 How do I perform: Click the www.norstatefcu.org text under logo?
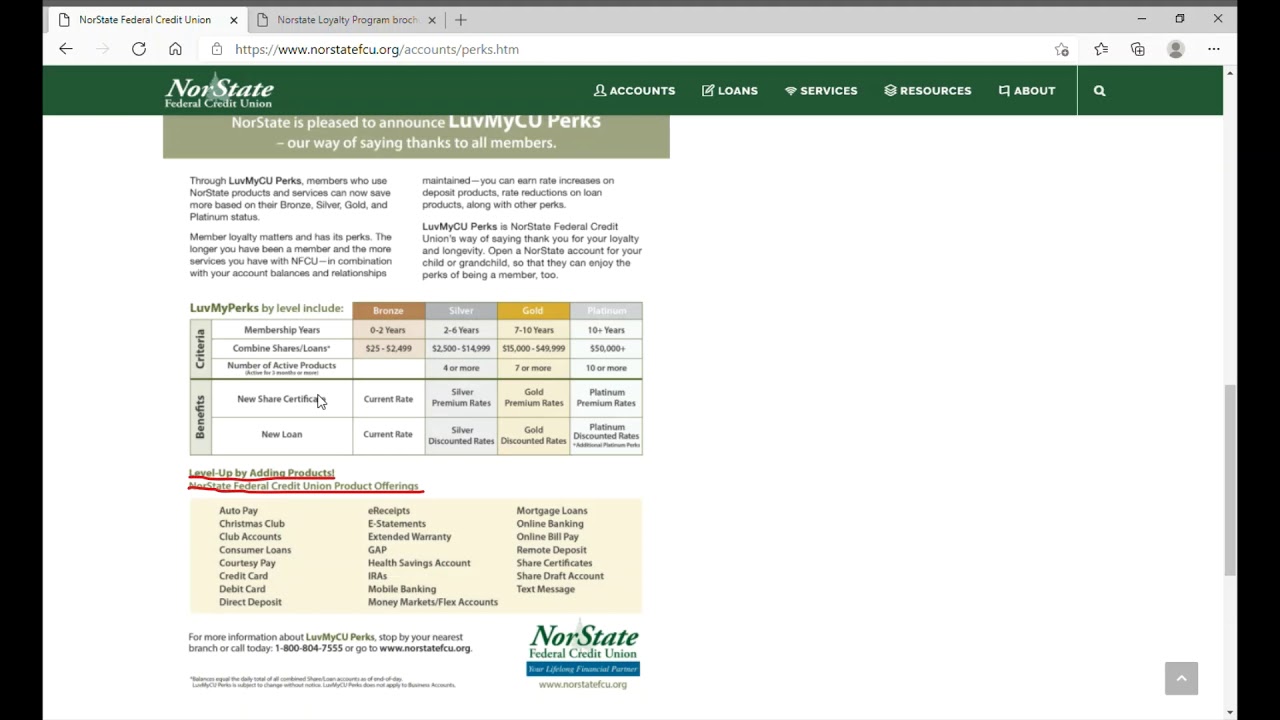coord(583,685)
